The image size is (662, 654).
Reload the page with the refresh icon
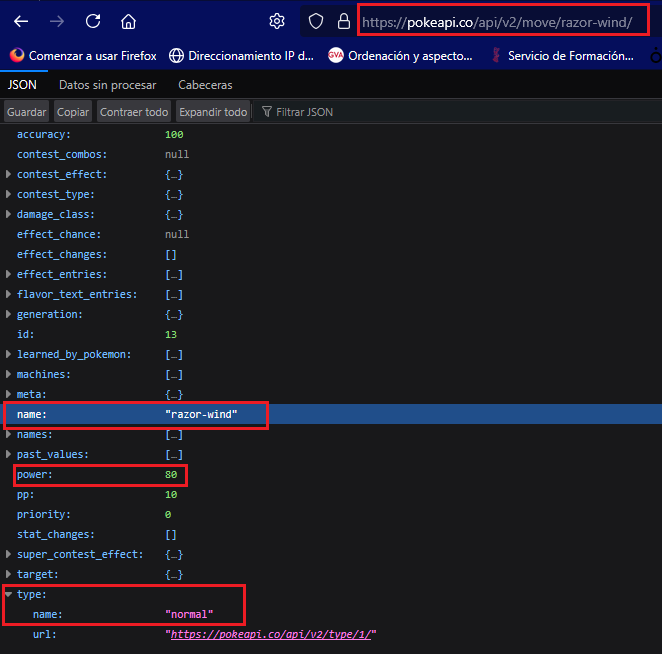93,21
